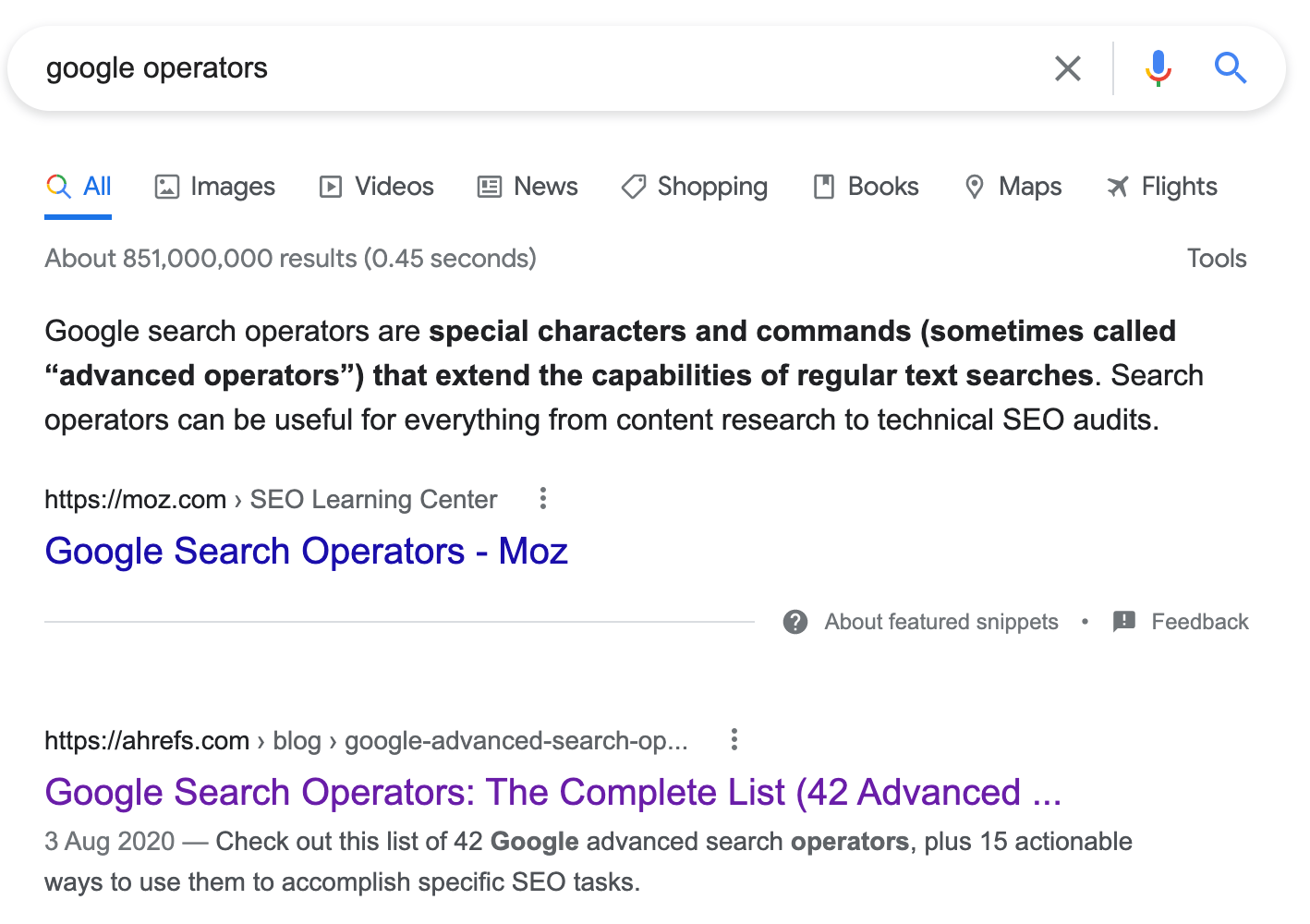1310x924 pixels.
Task: Click the News icon in the tab bar
Action: pos(489,186)
